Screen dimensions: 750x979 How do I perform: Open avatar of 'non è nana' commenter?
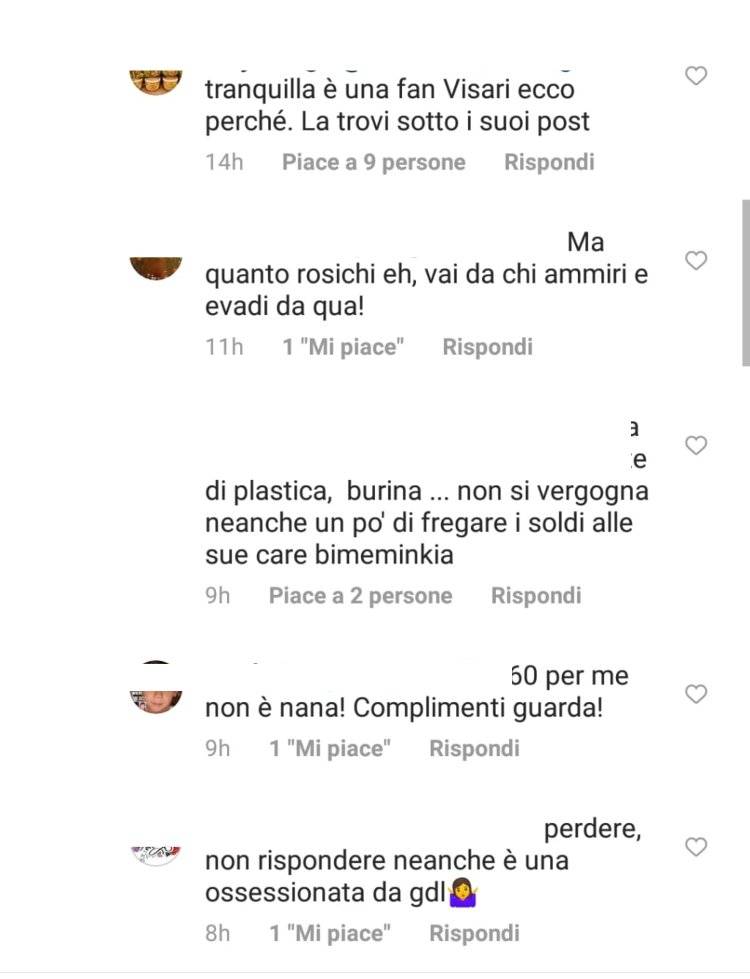(x=155, y=701)
